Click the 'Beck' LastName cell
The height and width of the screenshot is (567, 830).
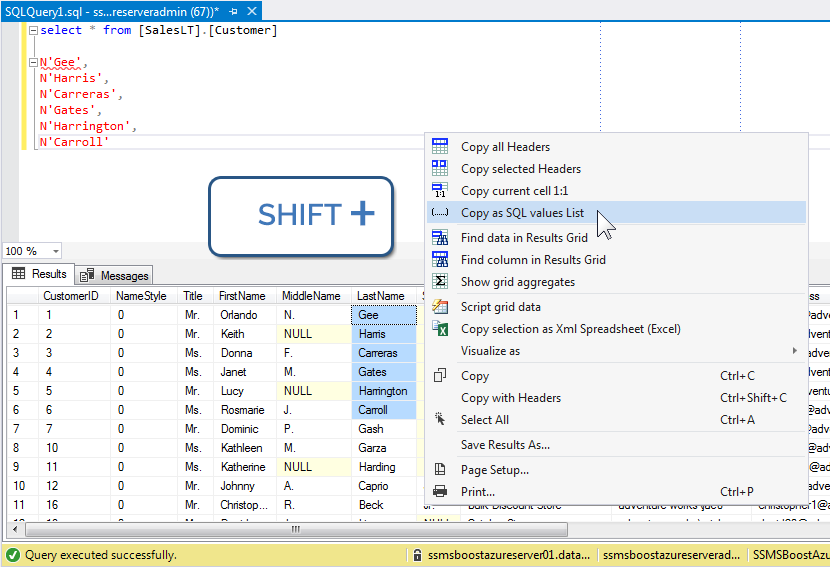(x=384, y=505)
